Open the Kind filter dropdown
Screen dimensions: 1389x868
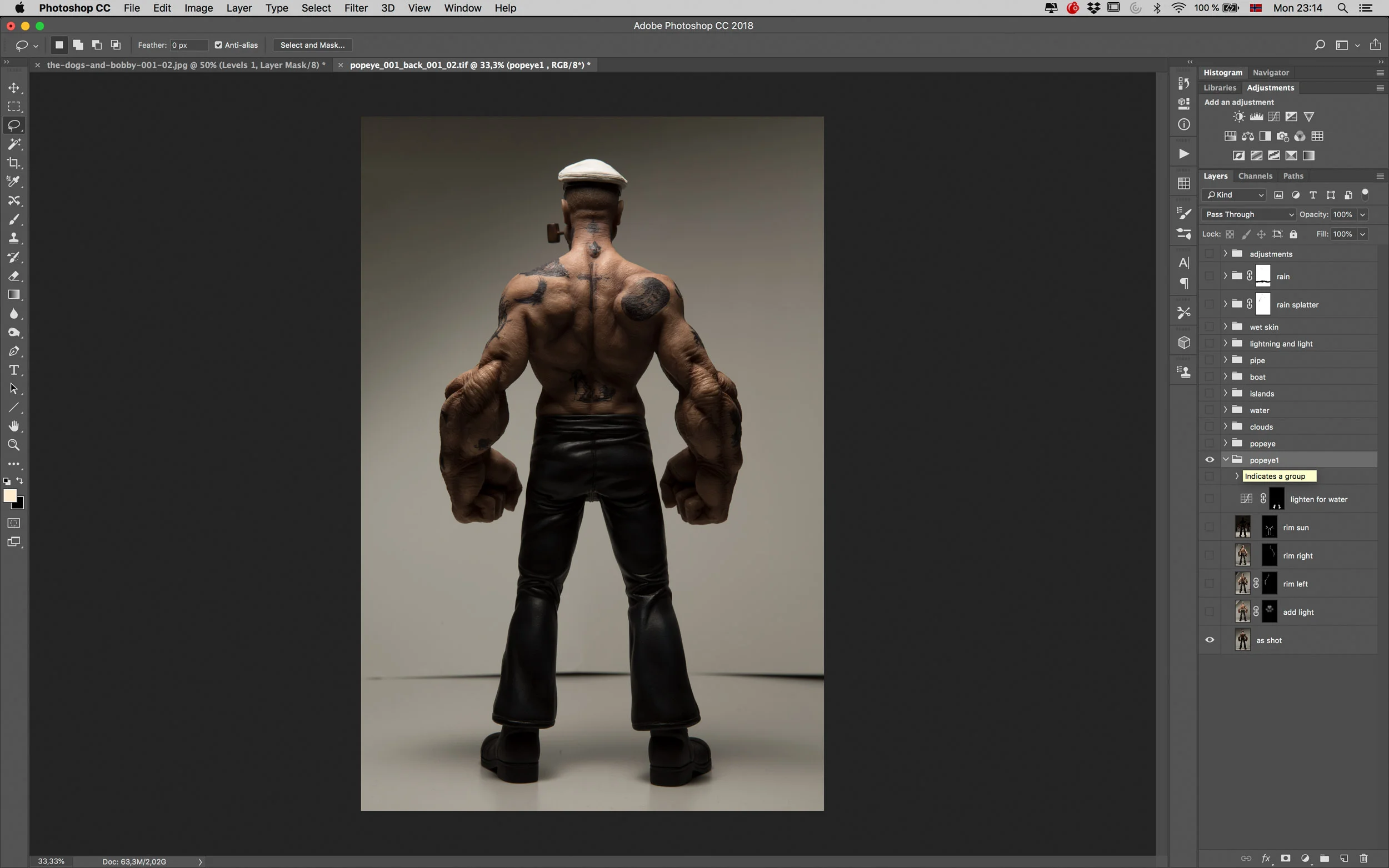coord(1233,194)
